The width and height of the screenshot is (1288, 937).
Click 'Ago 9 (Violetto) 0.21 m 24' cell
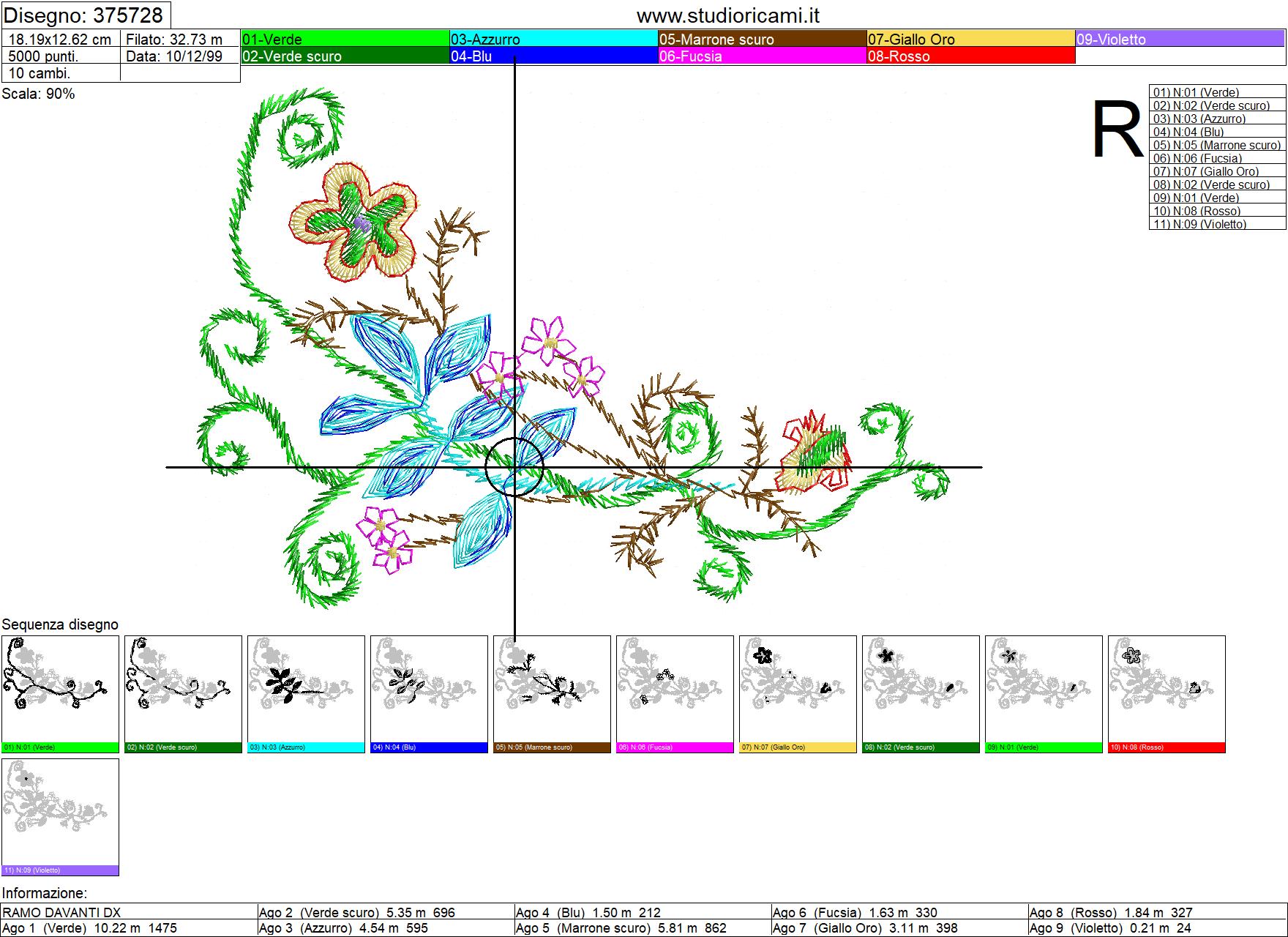coord(1157,928)
